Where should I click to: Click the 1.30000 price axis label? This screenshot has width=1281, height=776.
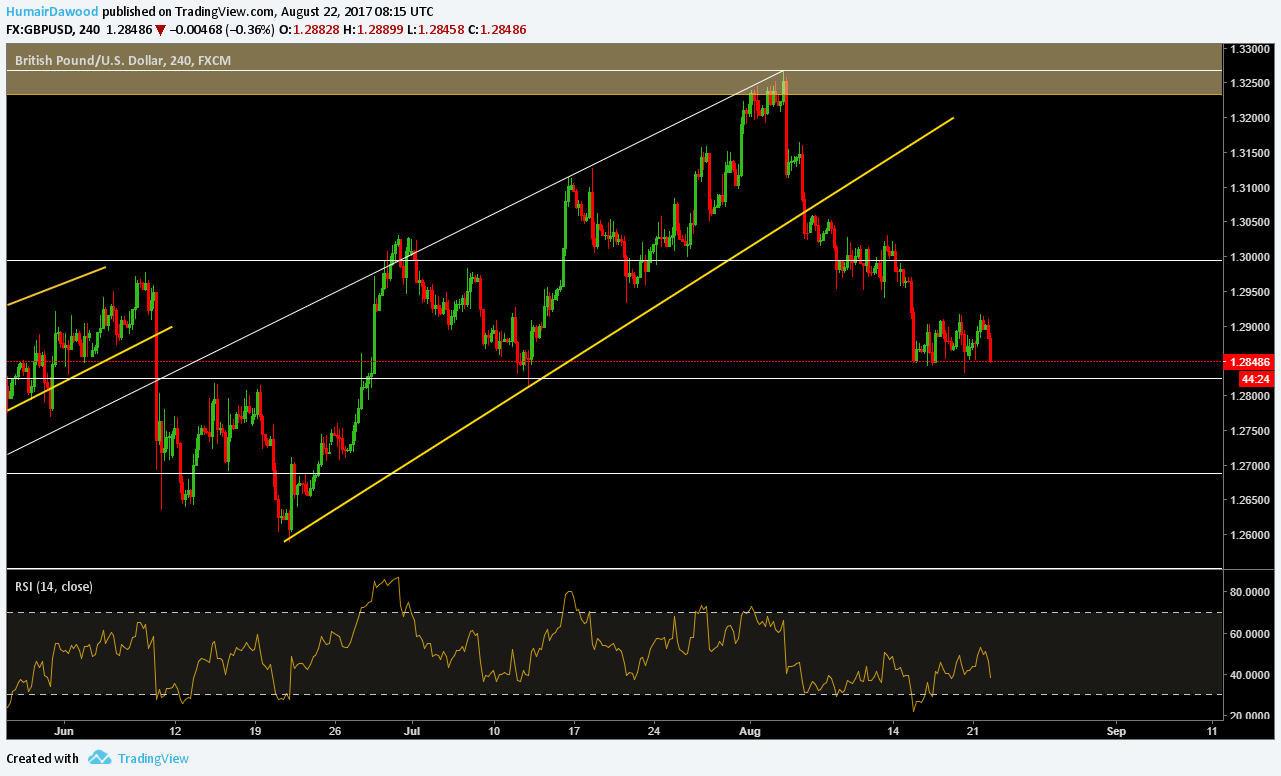pyautogui.click(x=1250, y=257)
